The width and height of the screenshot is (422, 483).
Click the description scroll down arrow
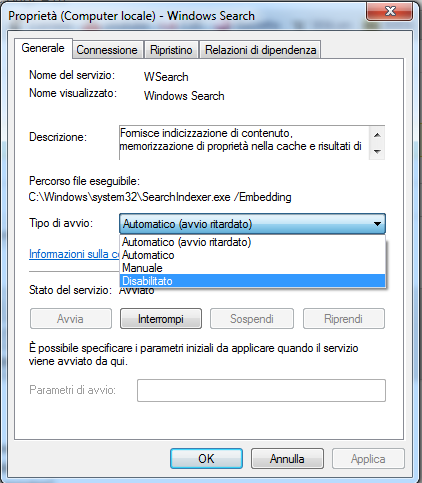pos(377,151)
